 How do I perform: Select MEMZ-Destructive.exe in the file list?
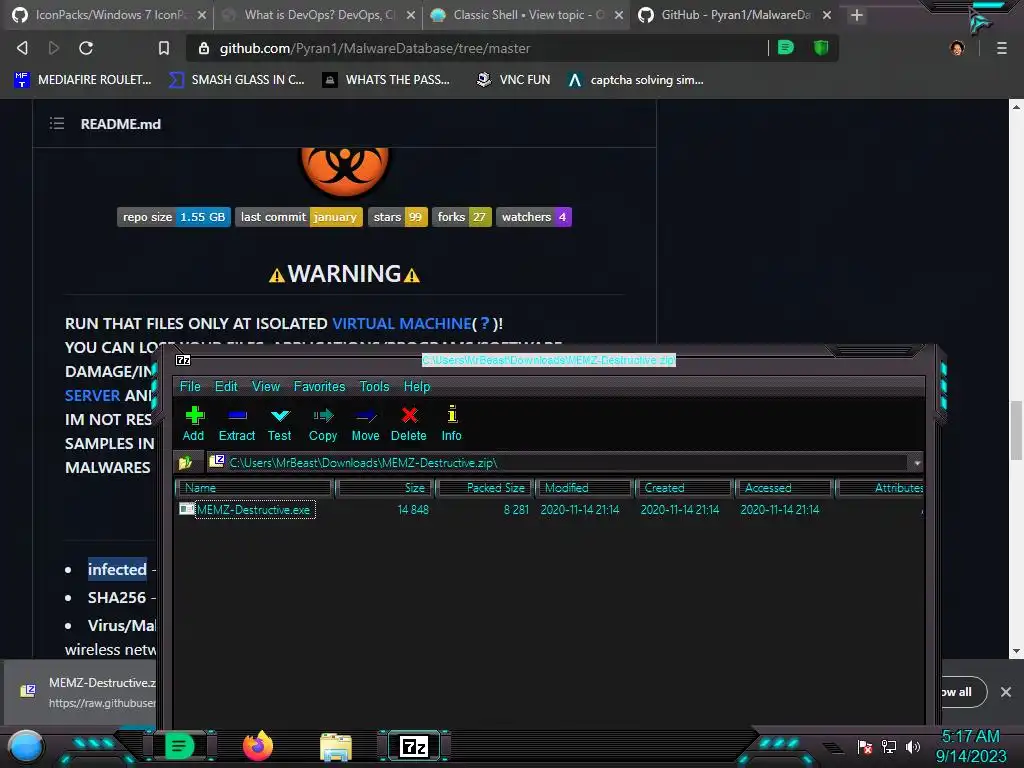(254, 509)
